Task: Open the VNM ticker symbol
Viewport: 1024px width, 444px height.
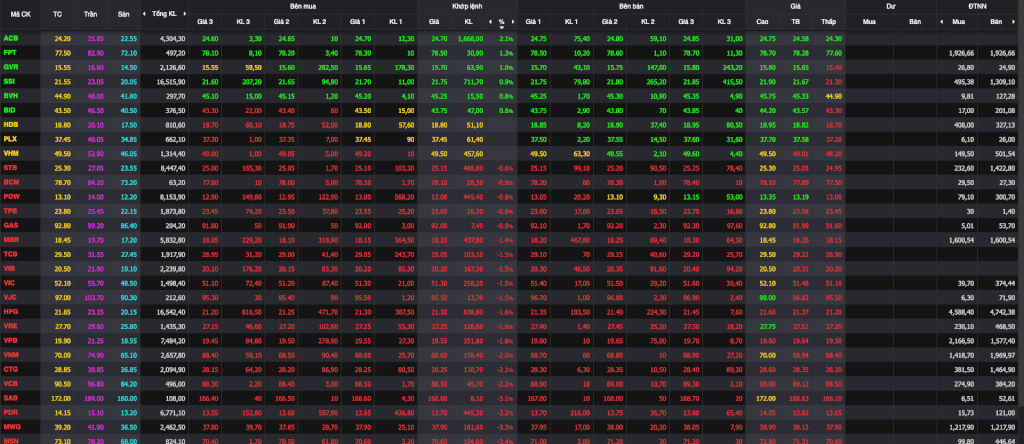Action: tap(10, 354)
